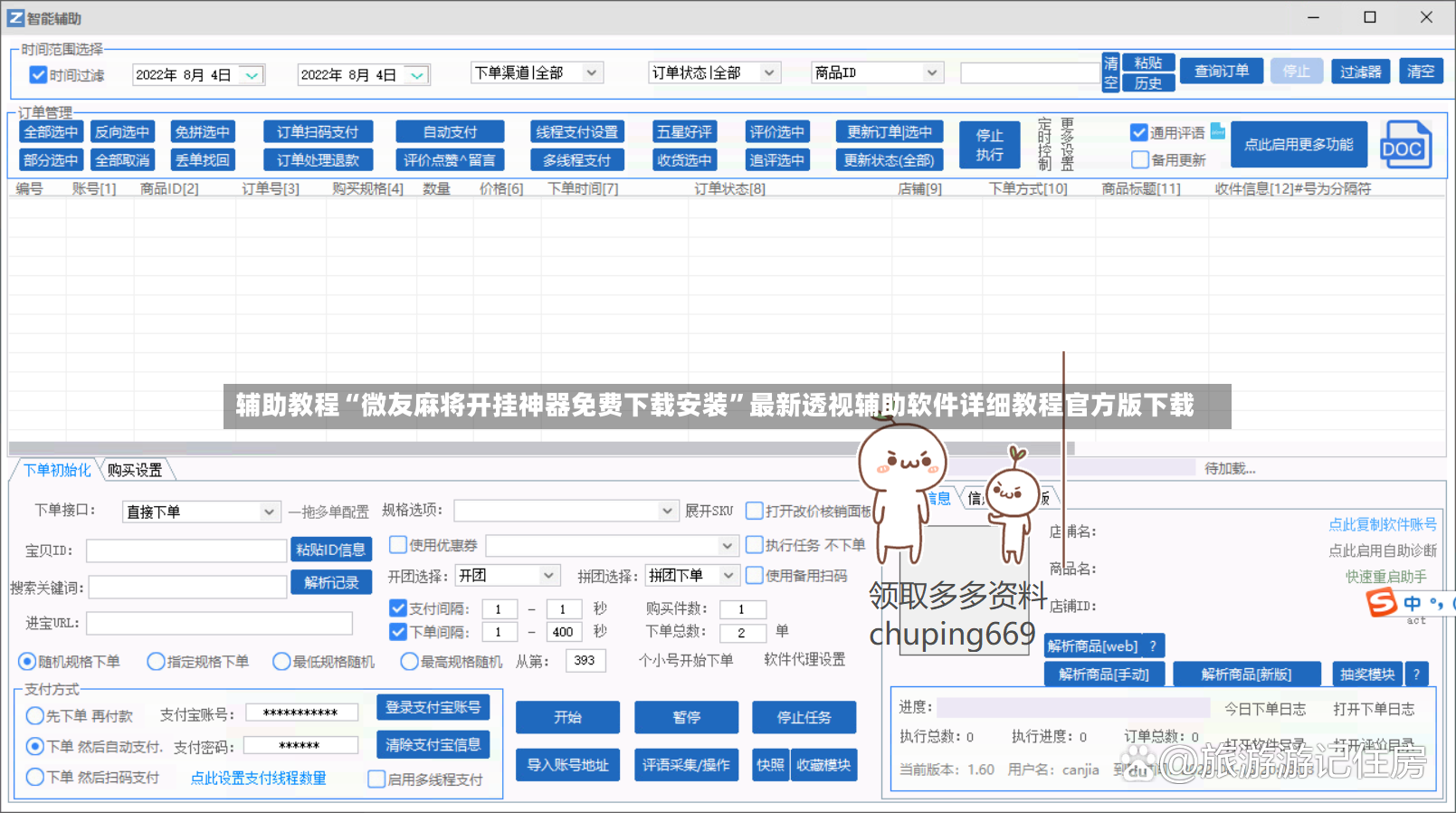This screenshot has height=813, width=1456.
Task: Click the 五星好评 button
Action: click(684, 131)
